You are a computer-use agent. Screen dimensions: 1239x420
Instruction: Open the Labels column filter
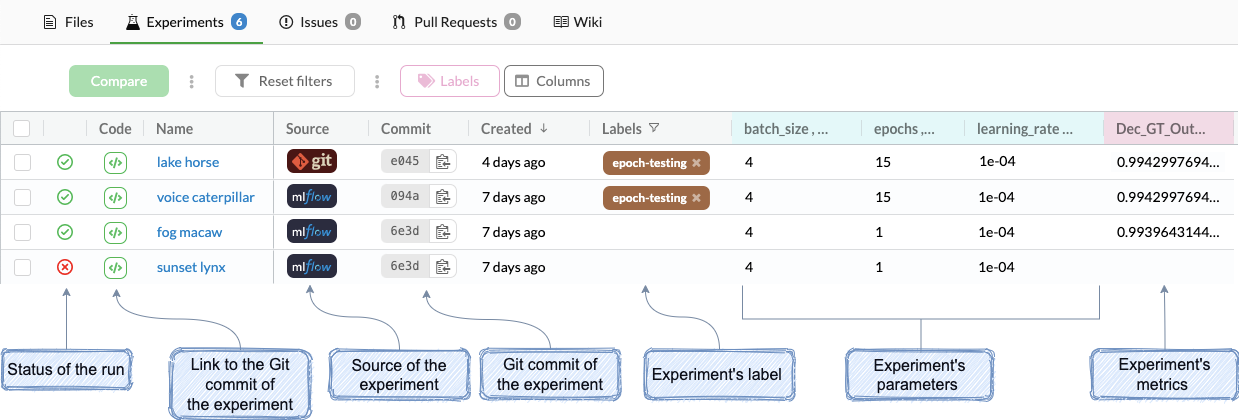click(x=654, y=128)
